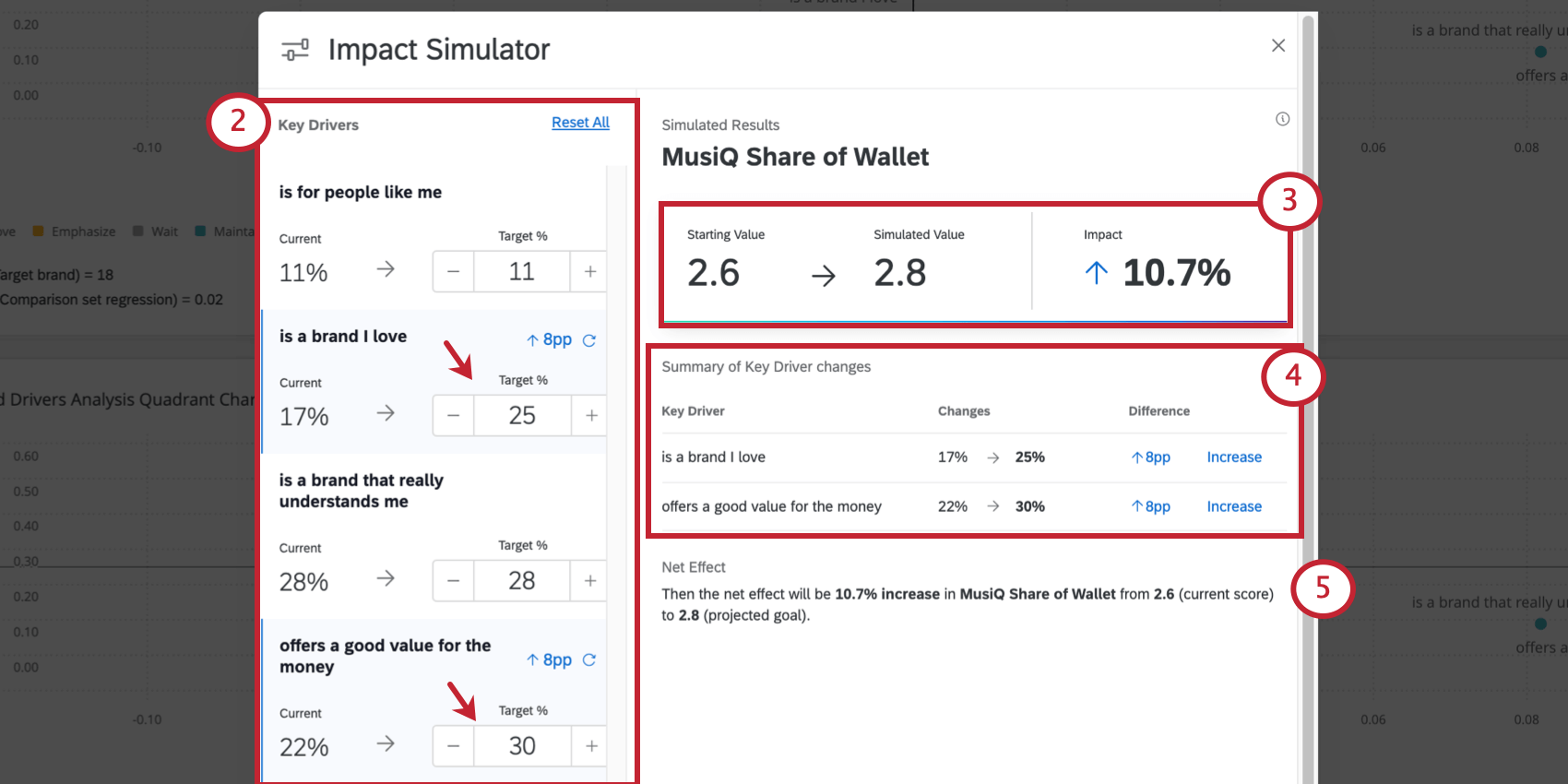Click the 8pp badge beside 'is a brand I love' heading
1568x784 pixels.
[549, 339]
